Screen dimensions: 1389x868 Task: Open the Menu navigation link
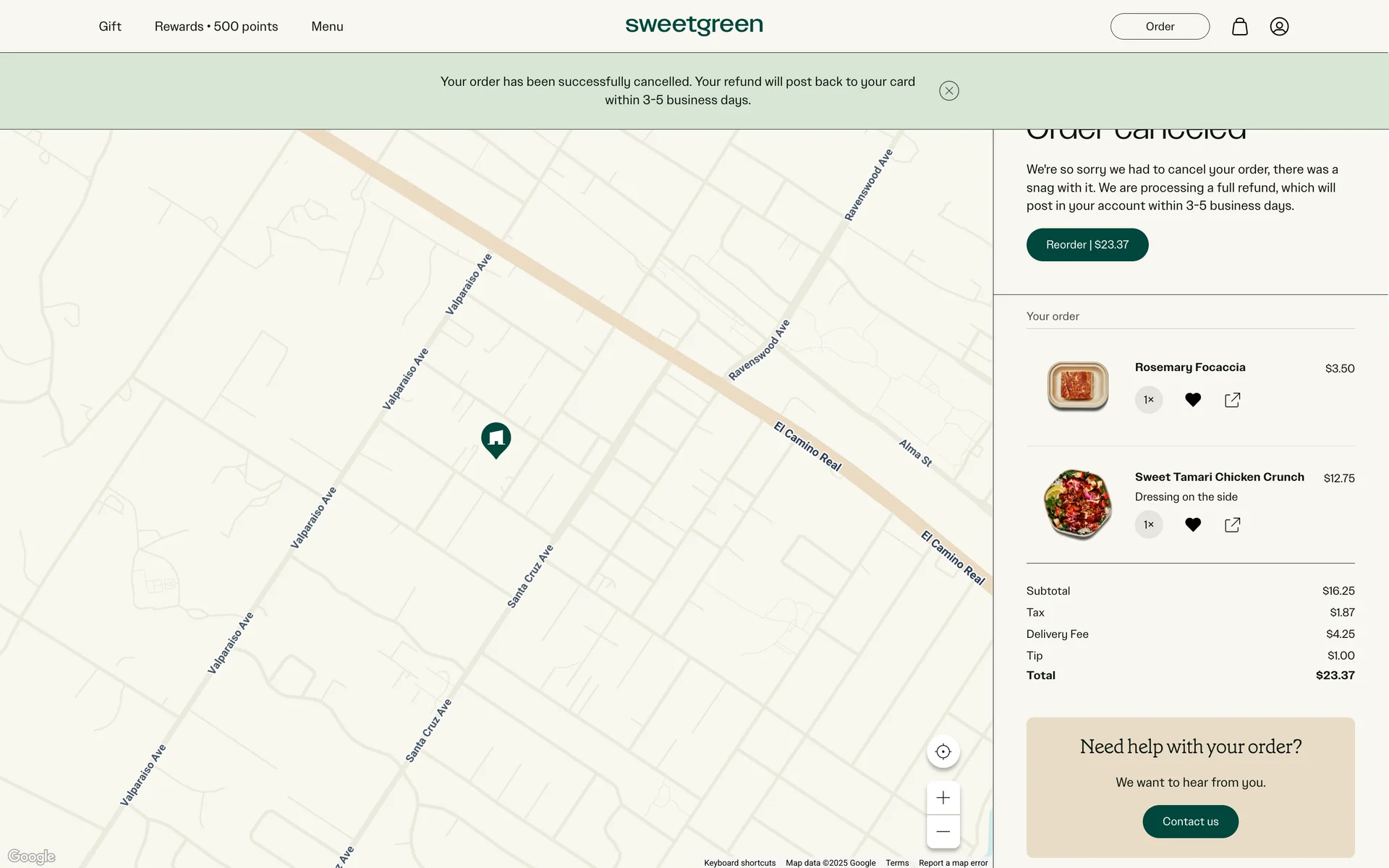point(327,27)
